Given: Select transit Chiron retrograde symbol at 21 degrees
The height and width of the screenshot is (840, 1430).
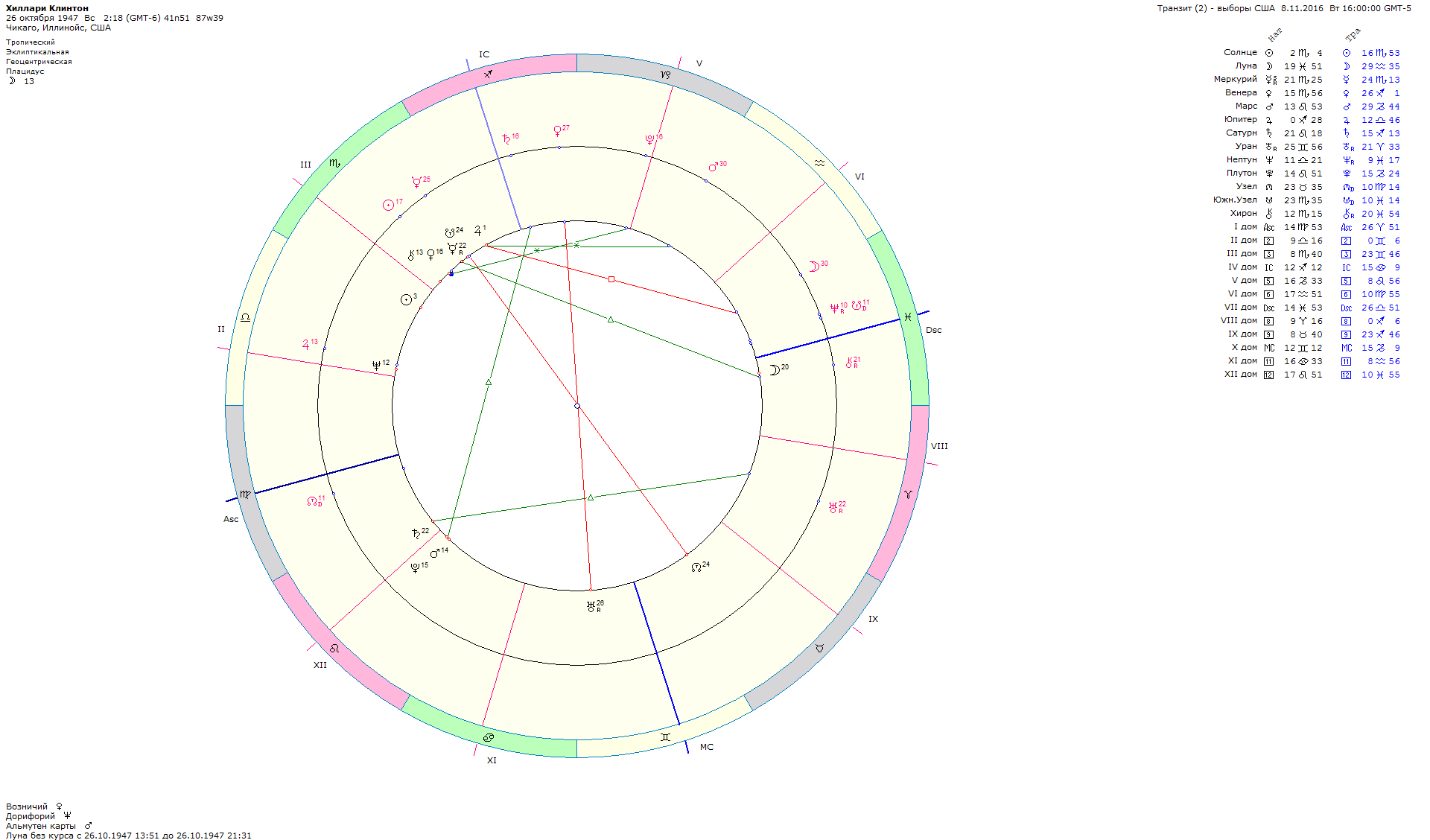Looking at the screenshot, I should [x=849, y=363].
